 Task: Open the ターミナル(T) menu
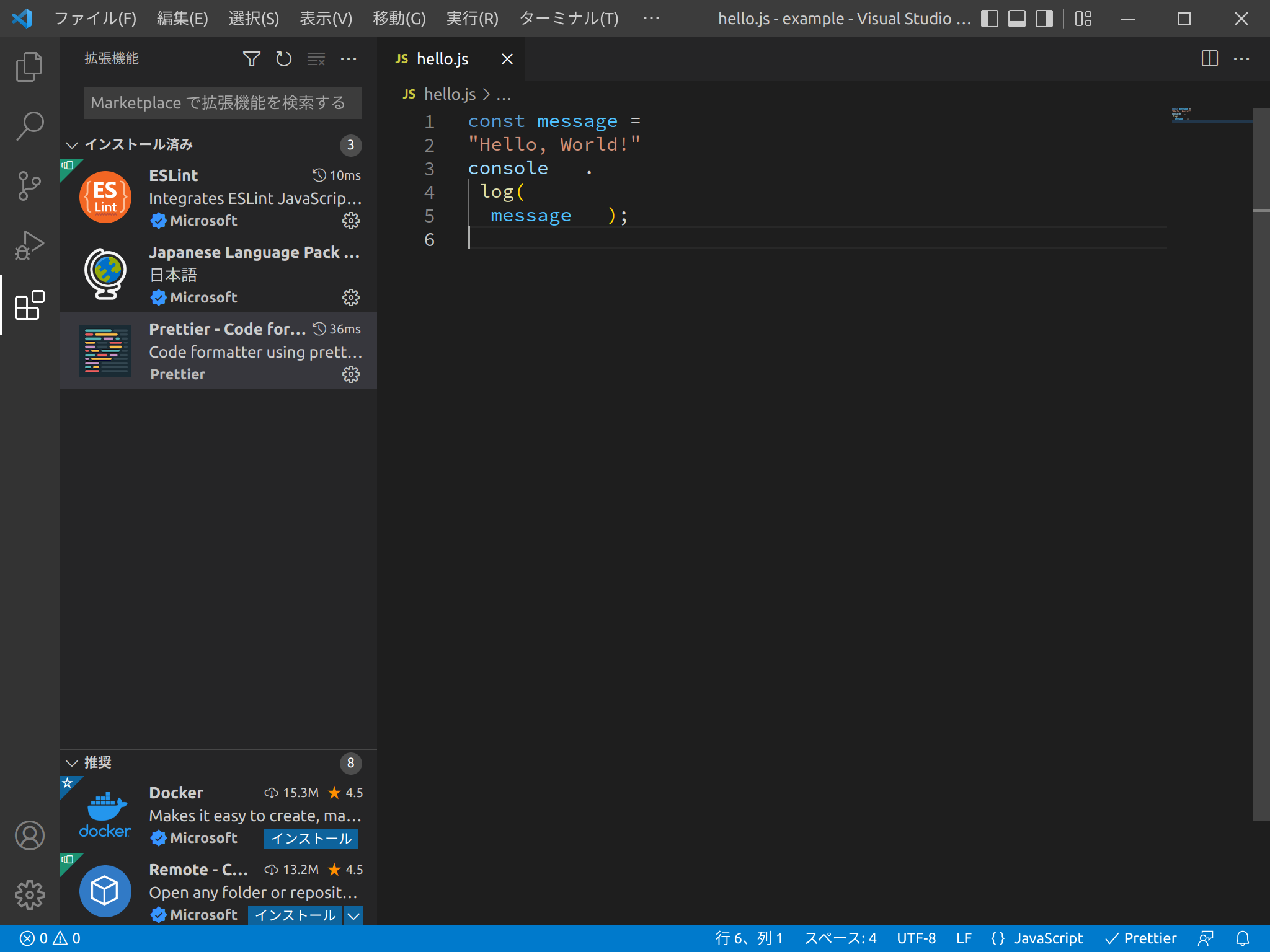[x=569, y=19]
